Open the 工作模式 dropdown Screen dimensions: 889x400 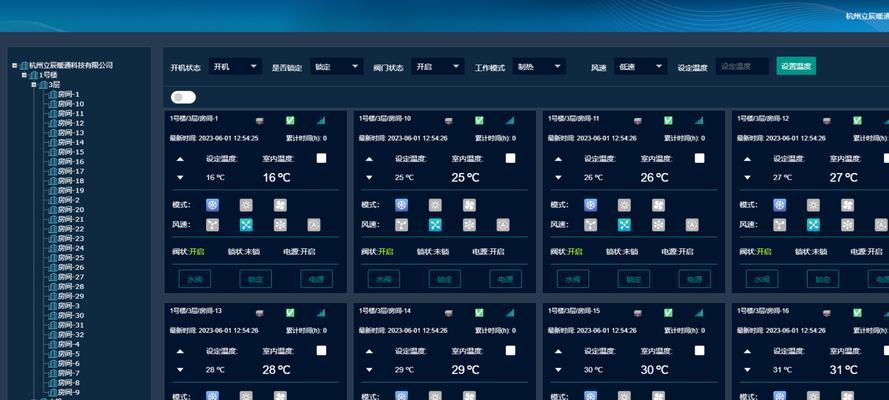[x=539, y=66]
